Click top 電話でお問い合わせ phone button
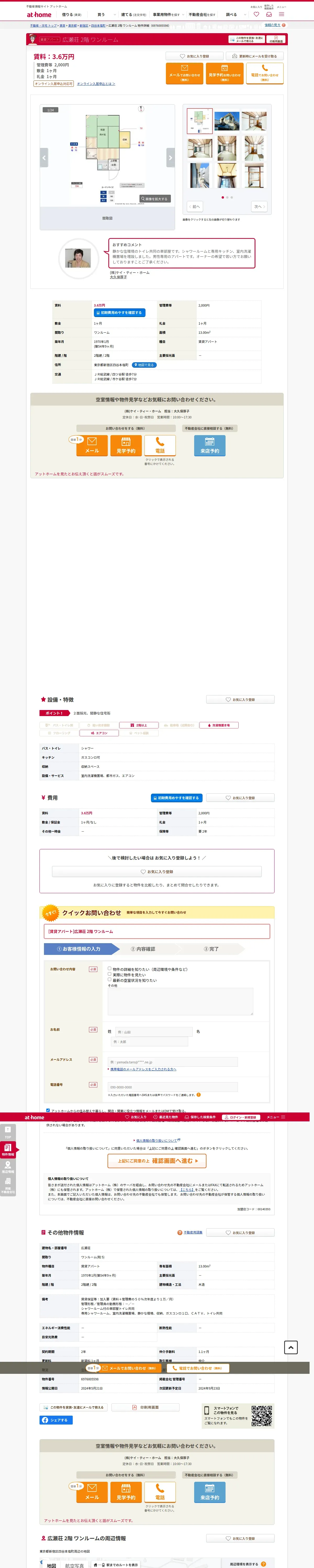The image size is (314, 1568). [265, 73]
